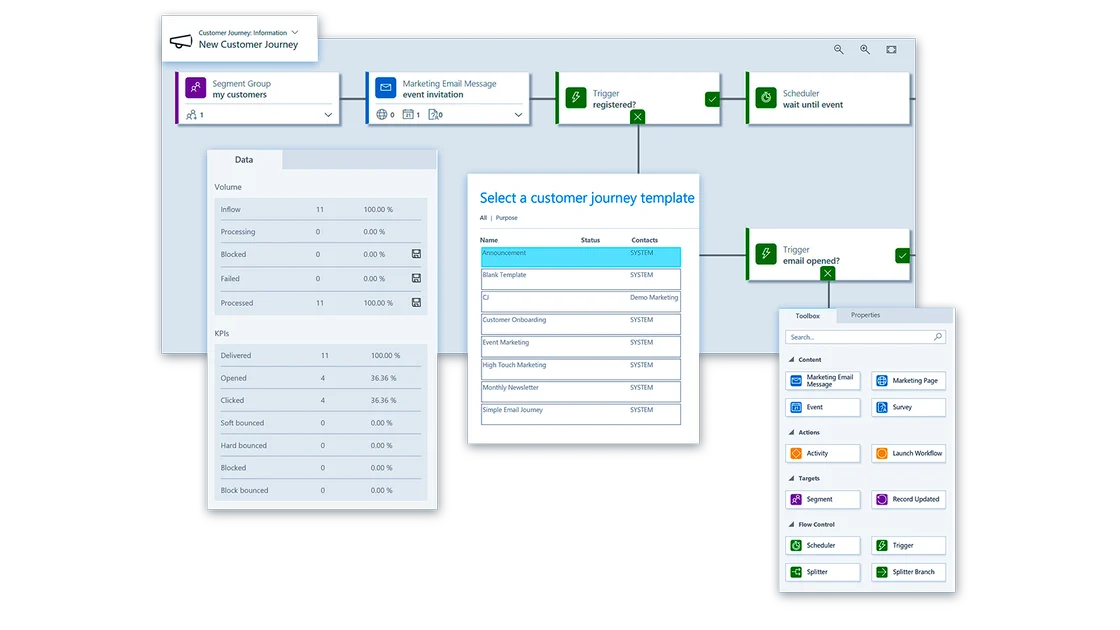Select the Blank Template row
Viewport: 1120px width, 630px height.
[581, 279]
